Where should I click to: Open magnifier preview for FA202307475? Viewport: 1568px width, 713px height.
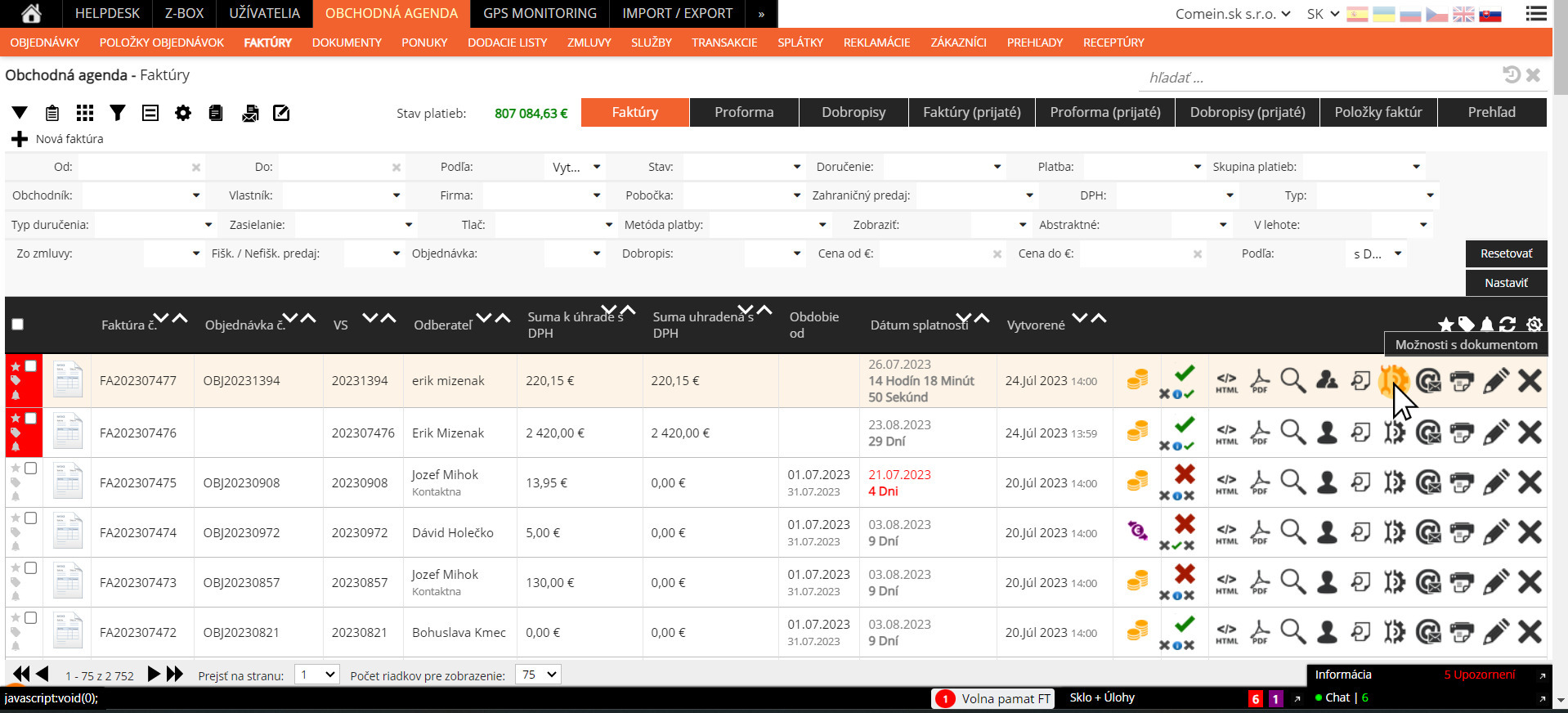coord(1293,482)
